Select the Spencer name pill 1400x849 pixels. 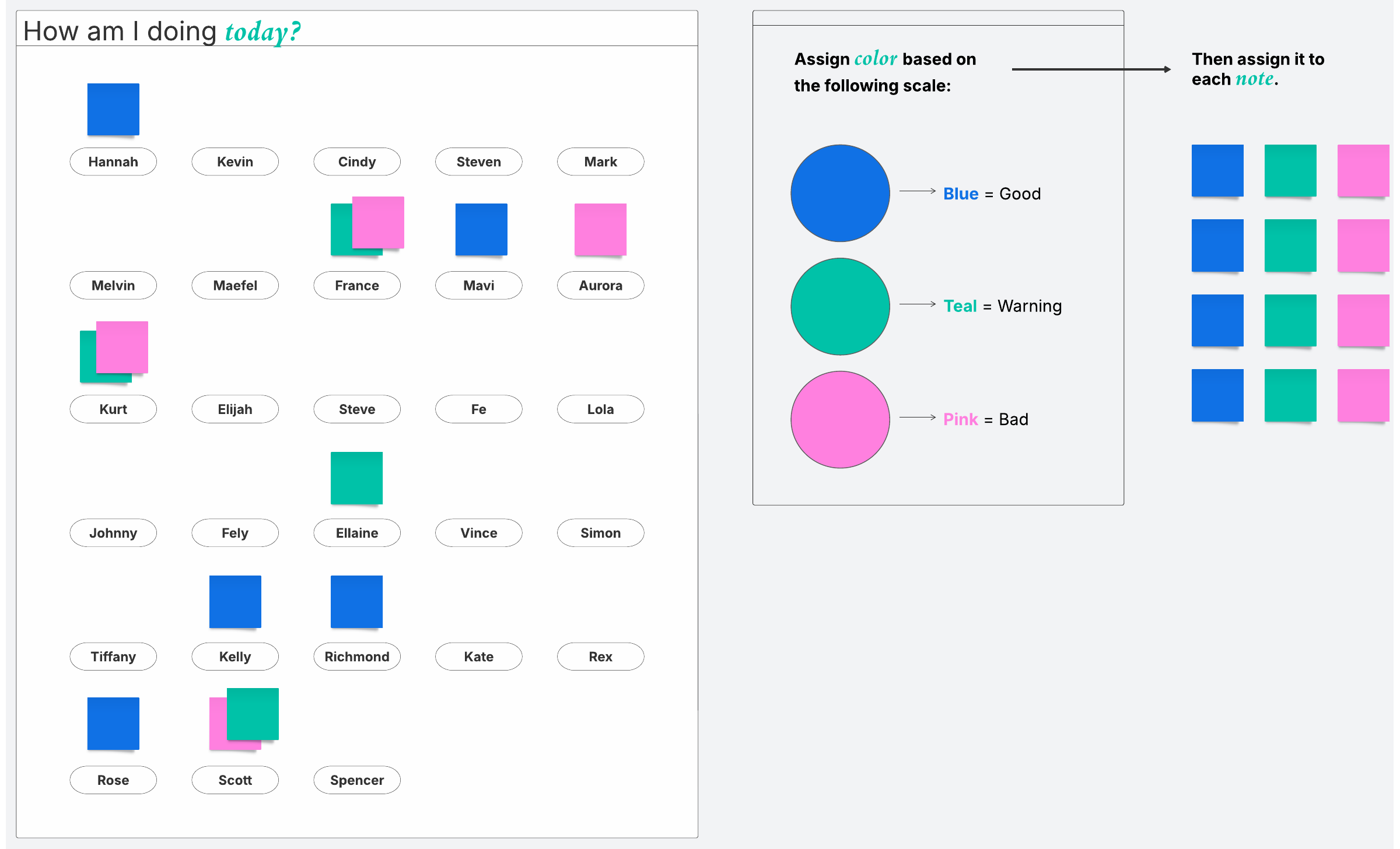click(357, 780)
